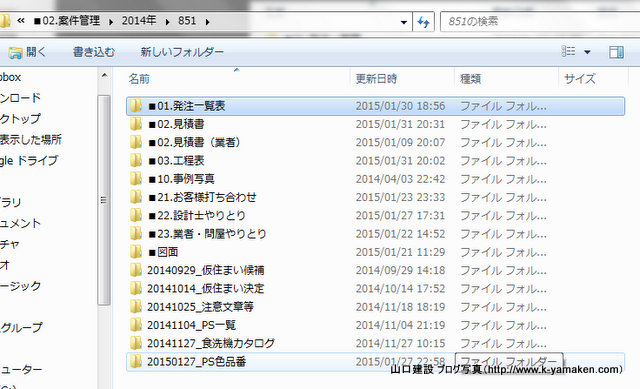Sort by the 種類 column header
Screen dimensions: 640x389
click(x=471, y=79)
